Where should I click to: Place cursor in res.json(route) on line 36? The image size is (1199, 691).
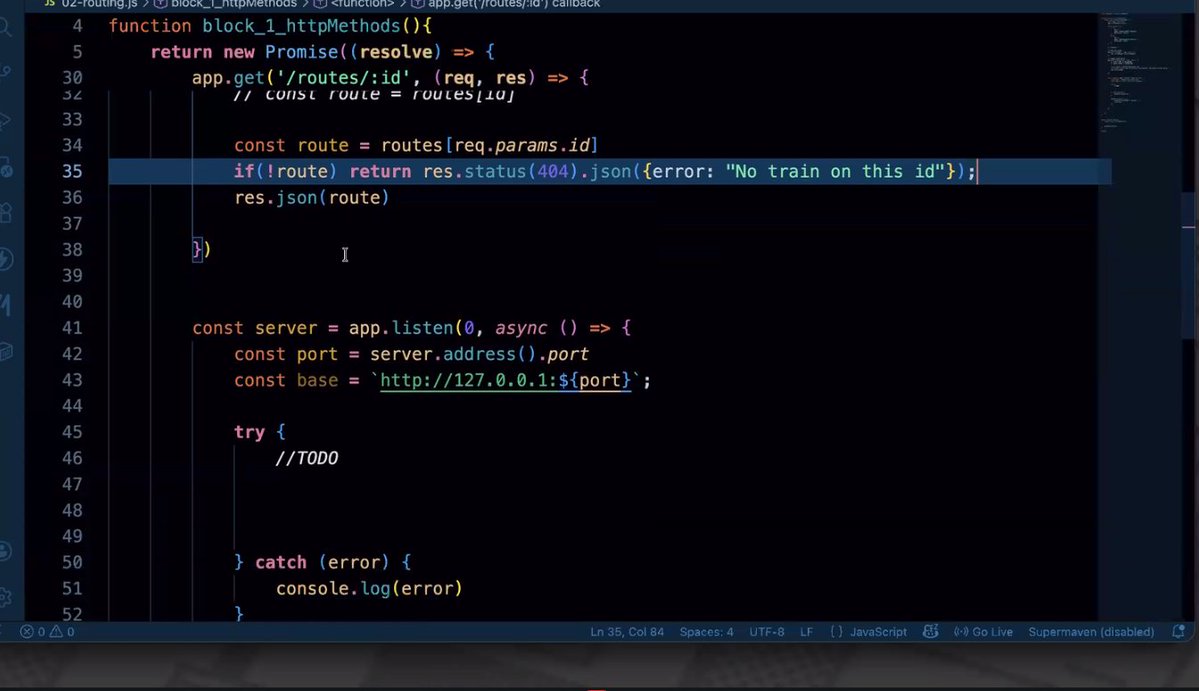(x=312, y=197)
